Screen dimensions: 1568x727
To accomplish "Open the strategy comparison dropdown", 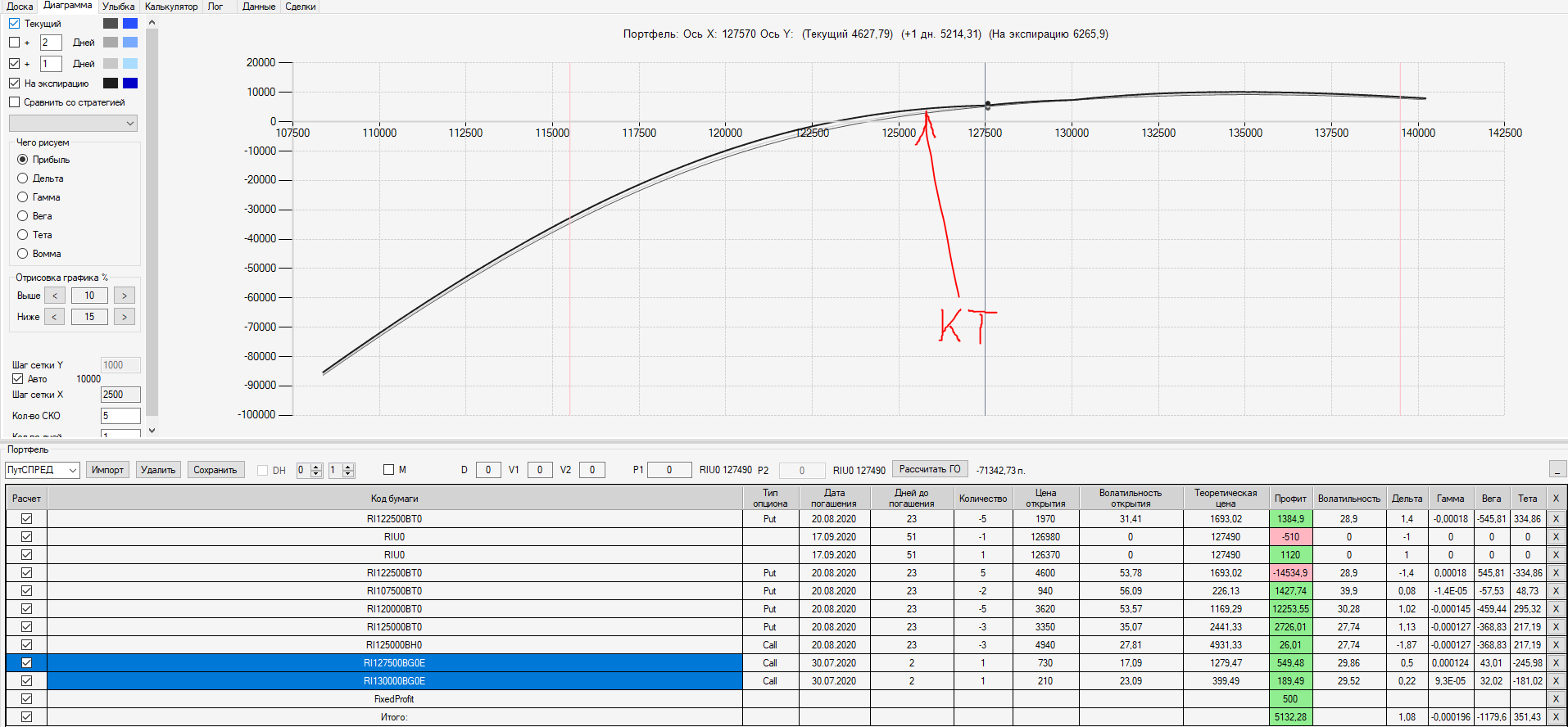I will click(x=73, y=123).
